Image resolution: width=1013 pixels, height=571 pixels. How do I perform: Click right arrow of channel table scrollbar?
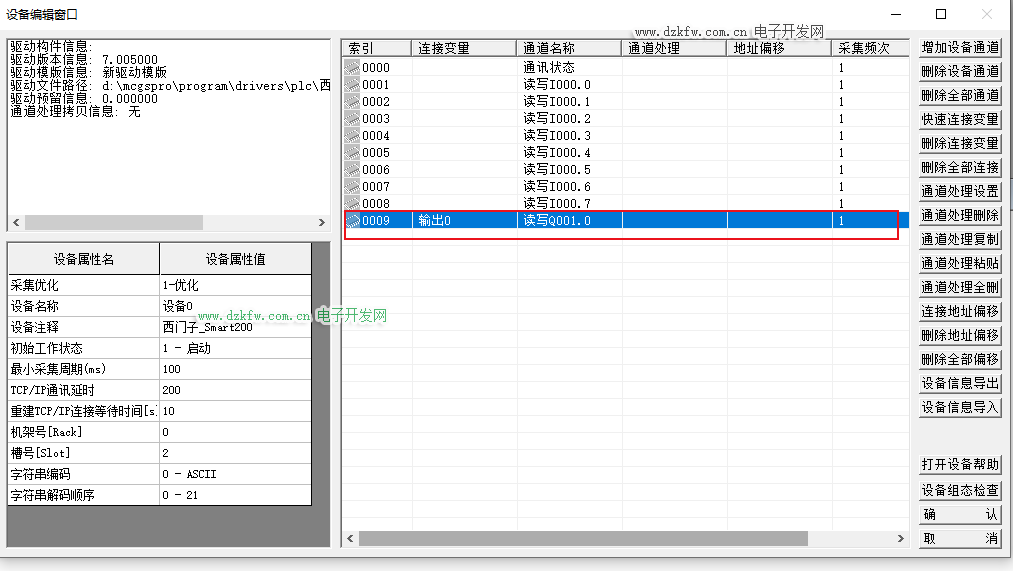point(903,538)
